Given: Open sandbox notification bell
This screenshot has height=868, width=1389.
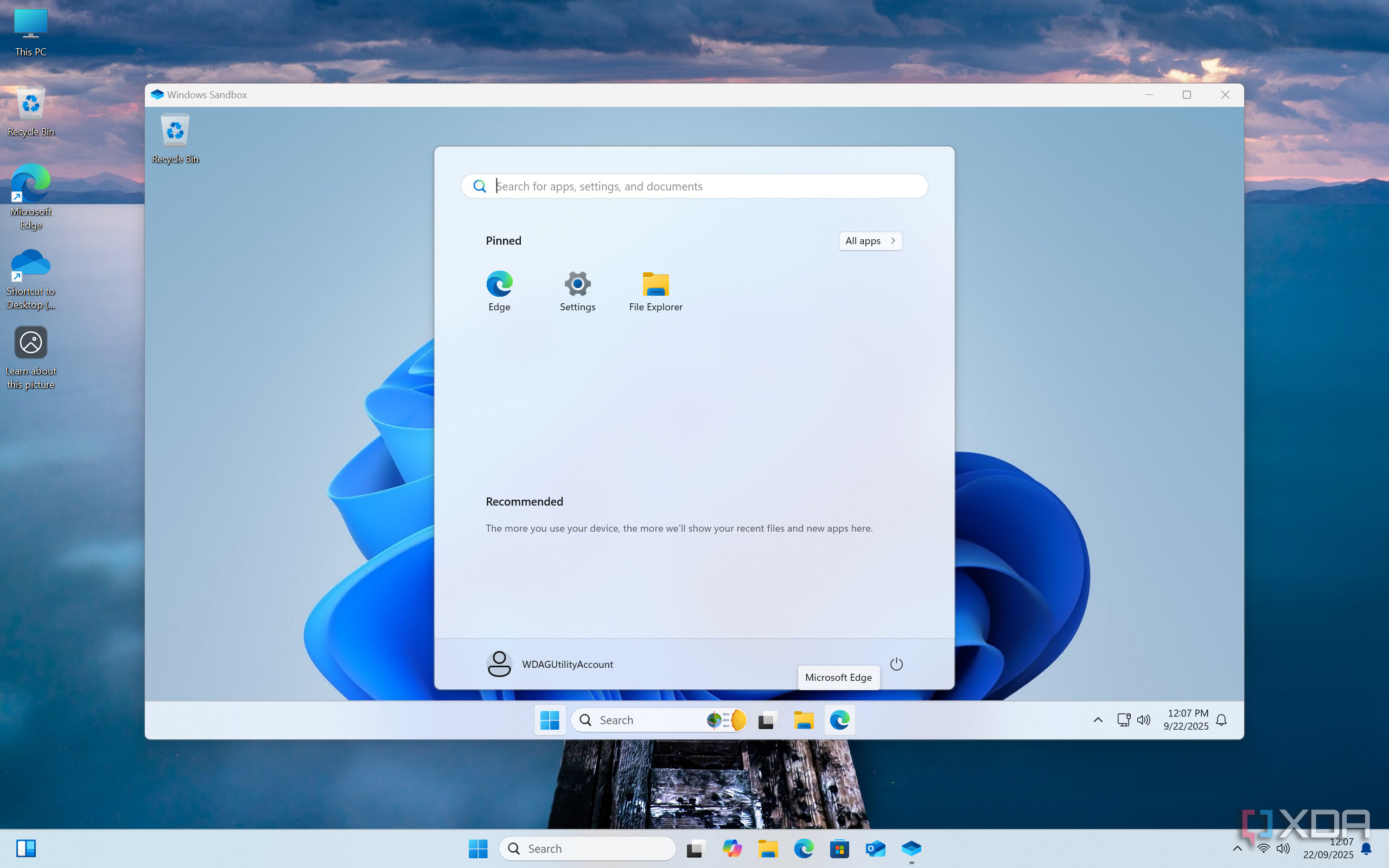Looking at the screenshot, I should coord(1221,720).
